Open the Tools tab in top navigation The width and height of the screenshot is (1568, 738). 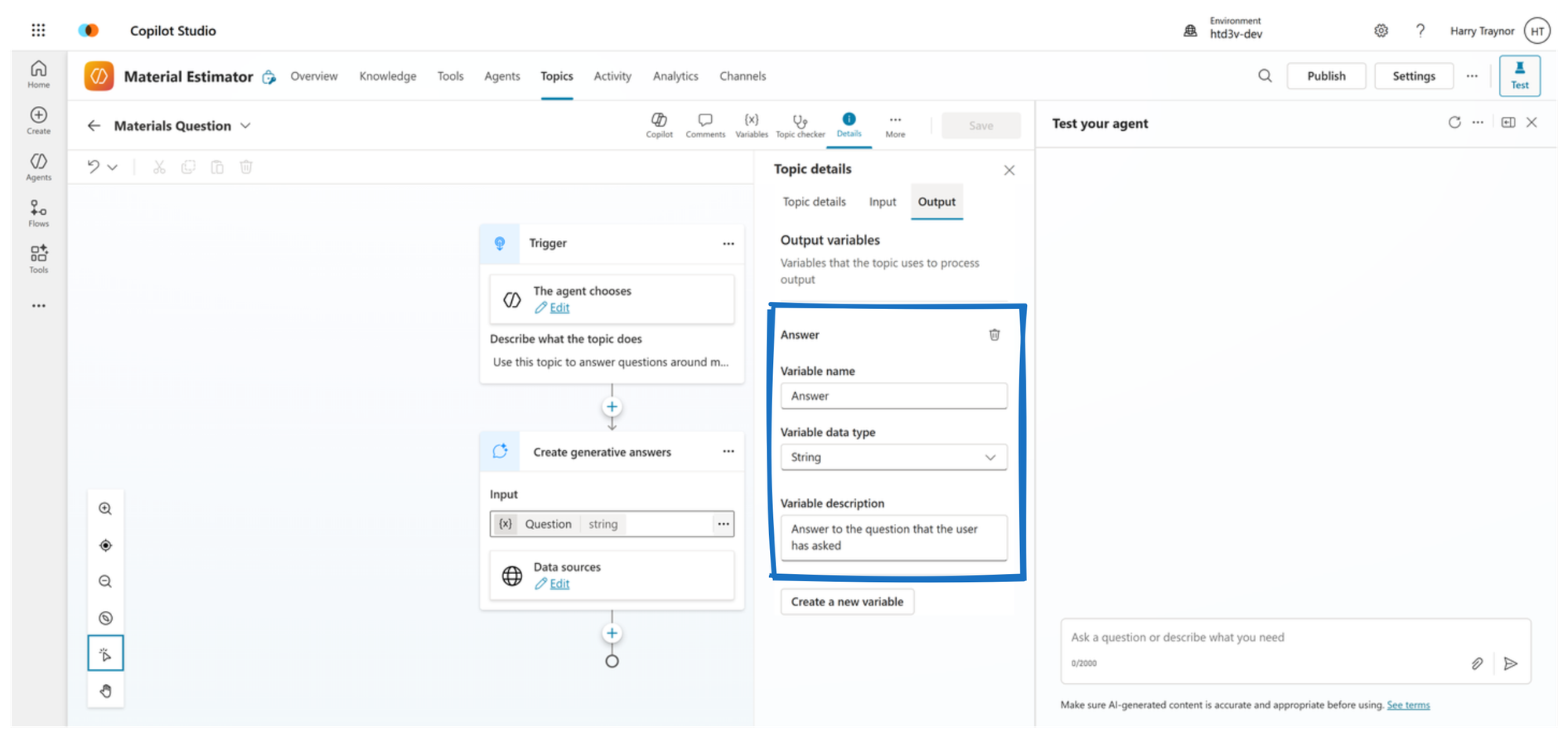tap(450, 76)
